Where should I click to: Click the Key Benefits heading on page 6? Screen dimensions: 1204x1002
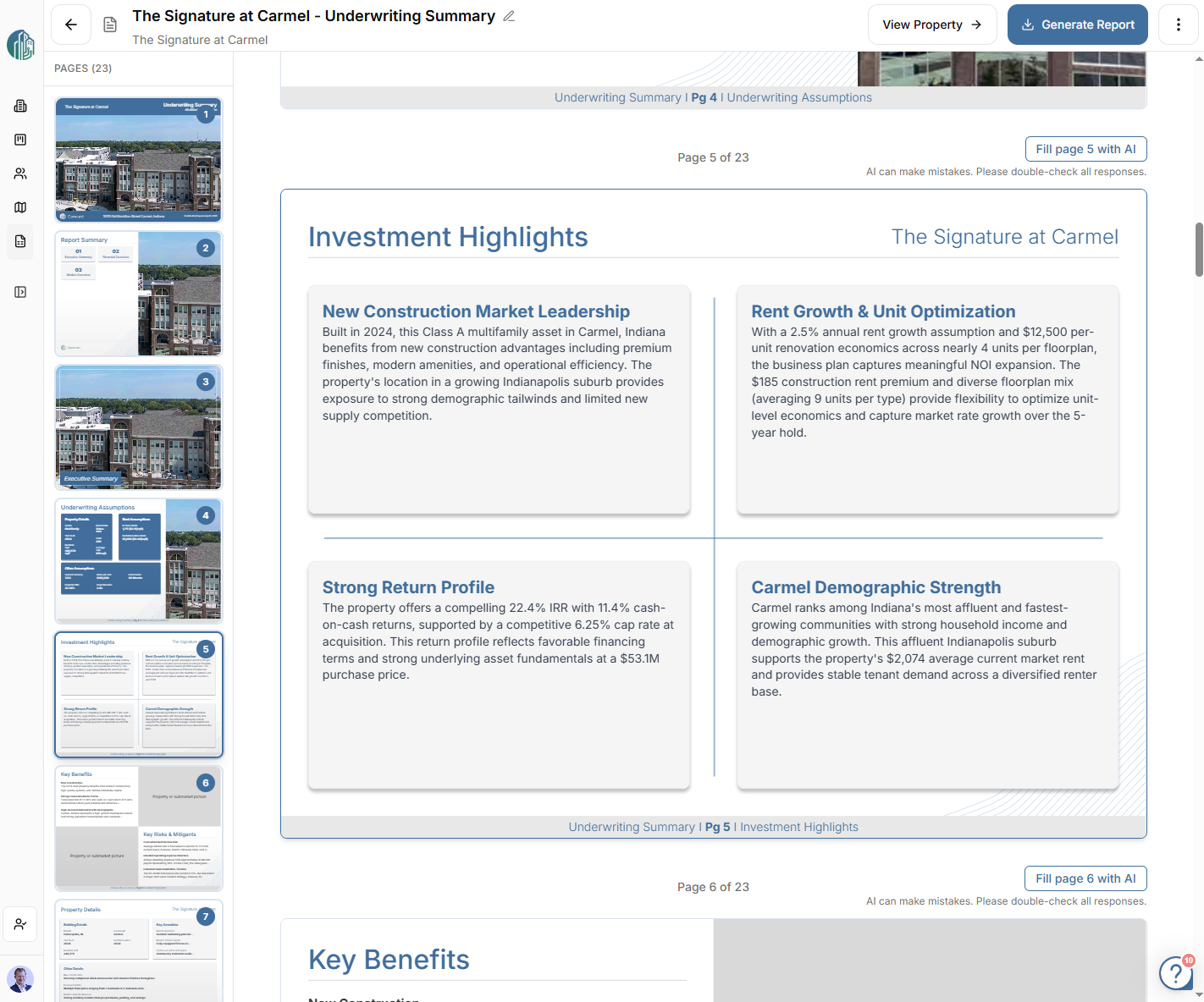[x=389, y=960]
